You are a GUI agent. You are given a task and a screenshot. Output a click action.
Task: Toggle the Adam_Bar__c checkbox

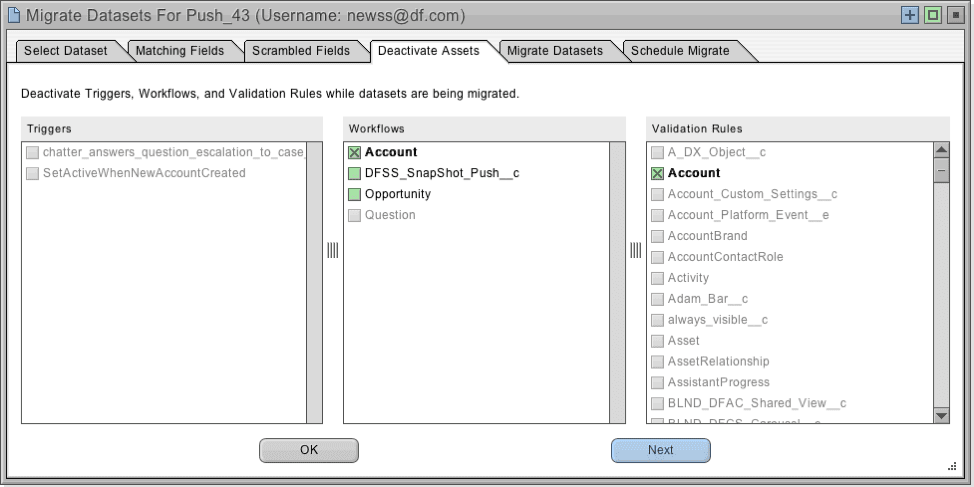pyautogui.click(x=657, y=299)
